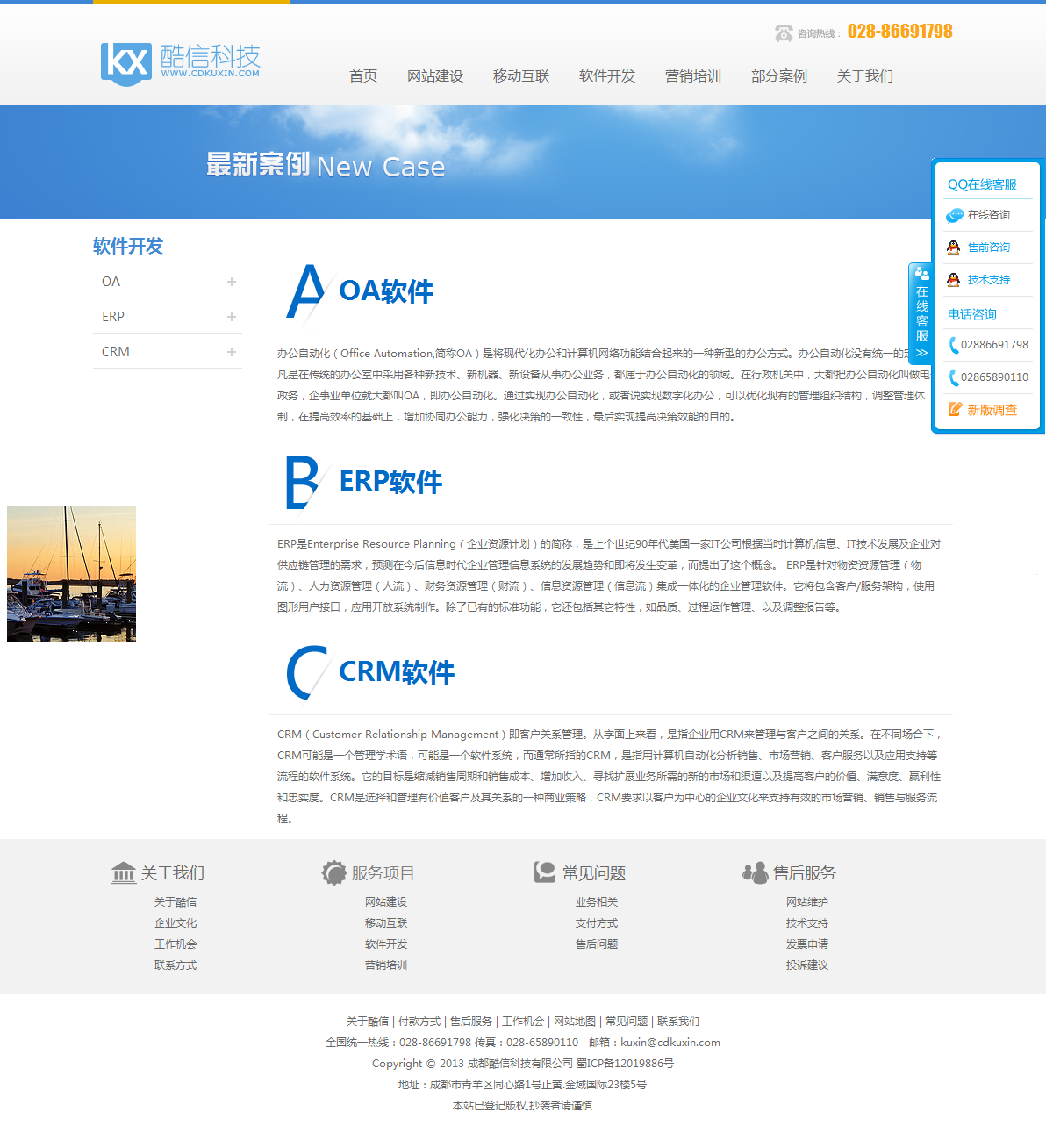The image size is (1046, 1148).
Task: Click the 在线咨询 chat bubble icon
Action: tap(955, 215)
